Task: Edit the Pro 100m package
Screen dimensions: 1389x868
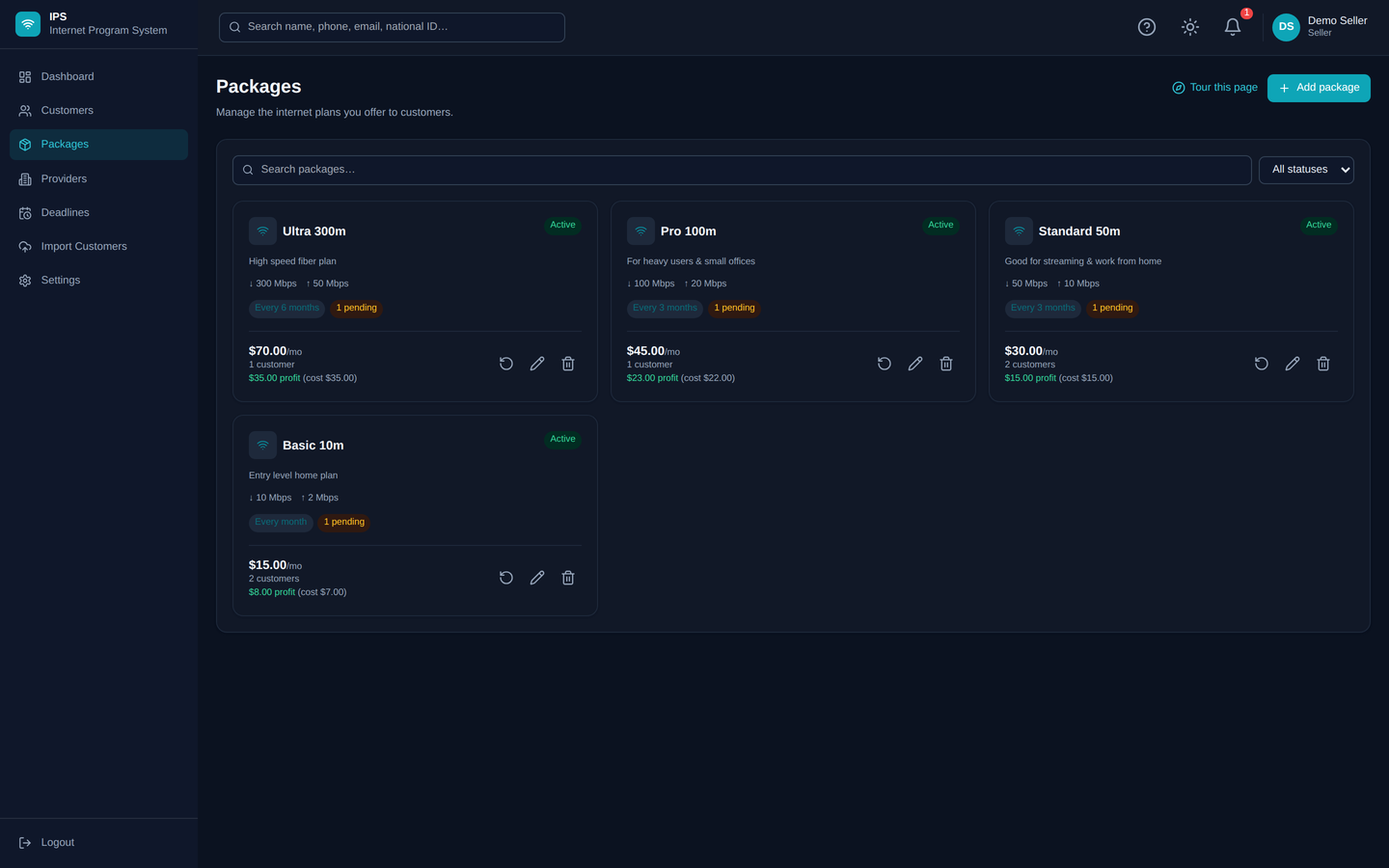Action: 915,364
